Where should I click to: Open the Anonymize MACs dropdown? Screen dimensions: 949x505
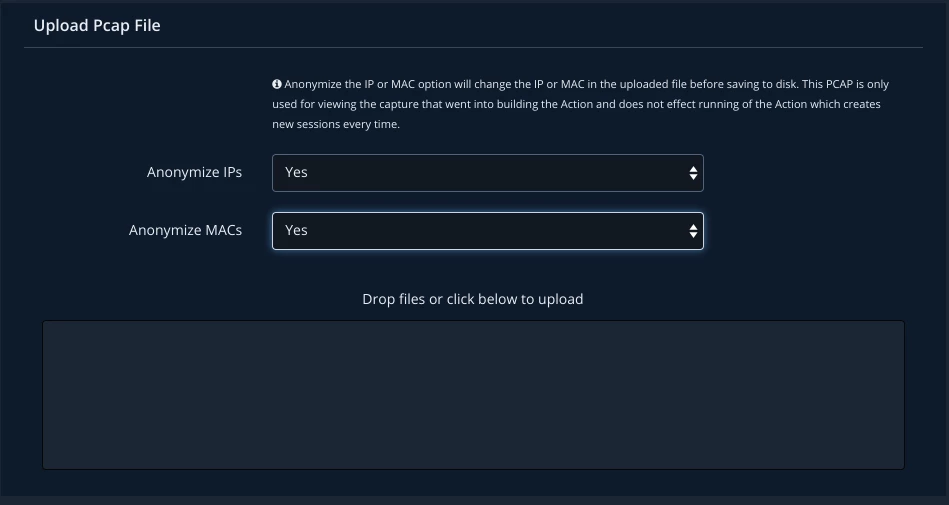pyautogui.click(x=487, y=231)
